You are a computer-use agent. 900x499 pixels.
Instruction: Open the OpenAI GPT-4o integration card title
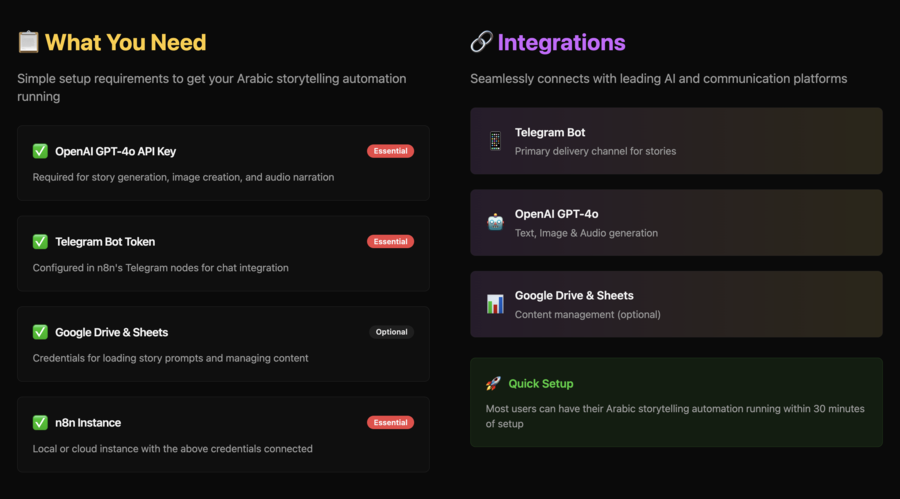(x=556, y=214)
